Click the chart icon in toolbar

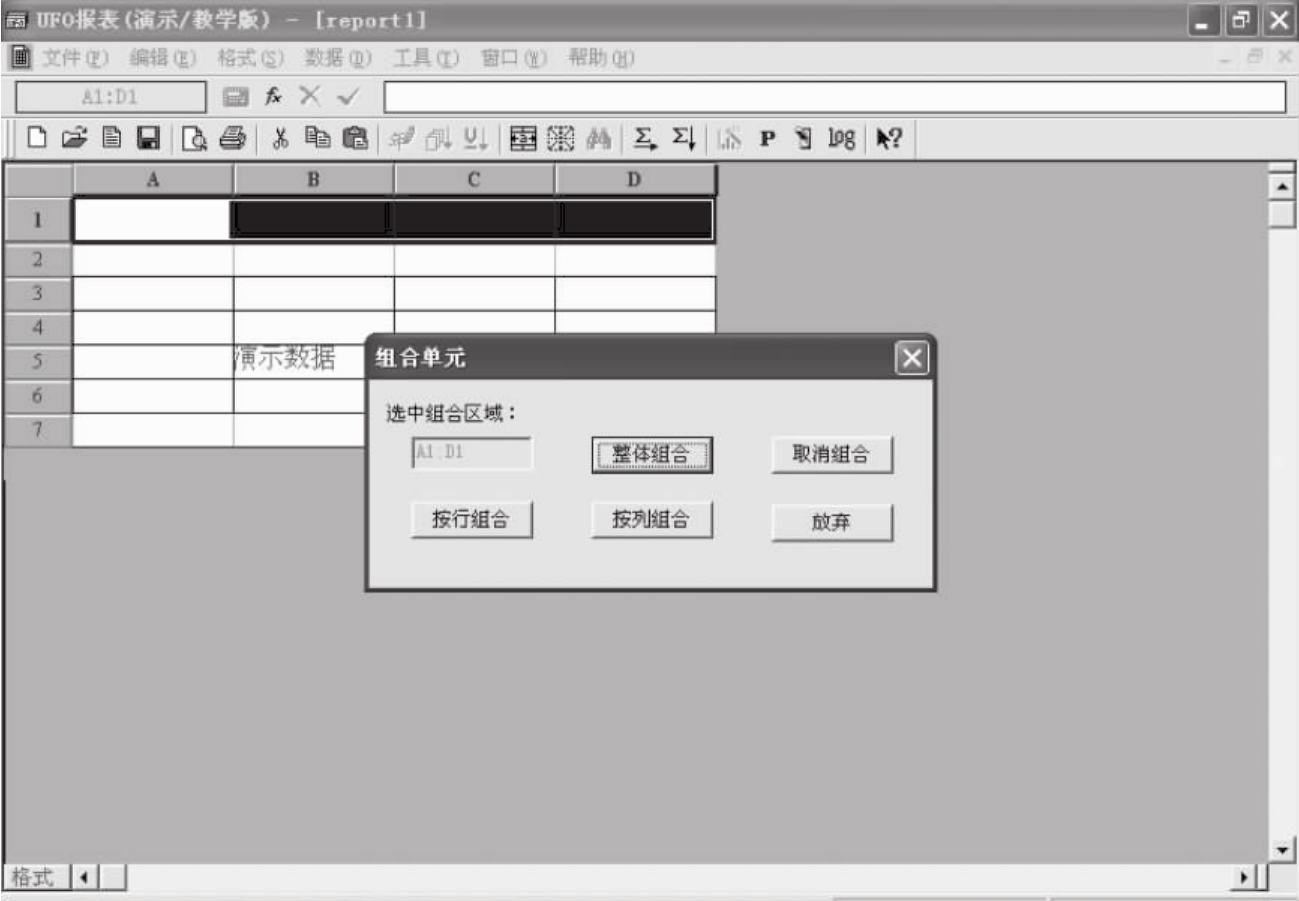(x=731, y=139)
